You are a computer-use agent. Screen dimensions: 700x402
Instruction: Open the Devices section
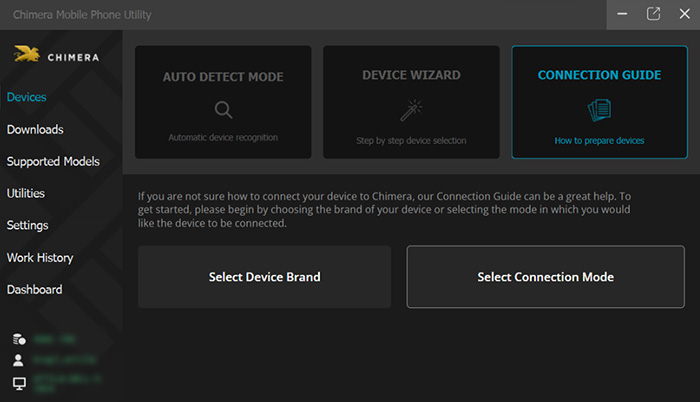coord(26,97)
